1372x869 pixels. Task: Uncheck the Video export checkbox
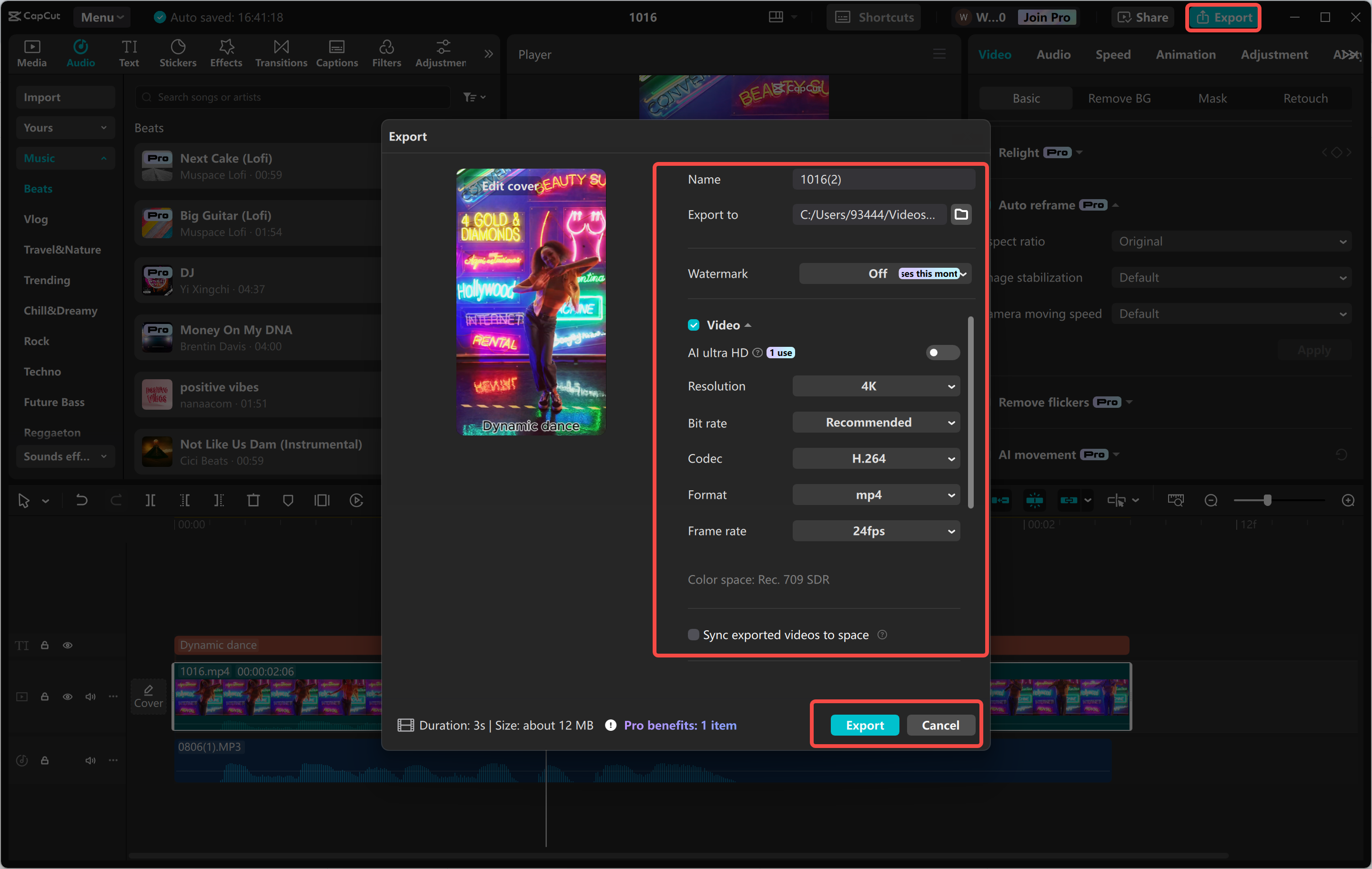click(694, 325)
